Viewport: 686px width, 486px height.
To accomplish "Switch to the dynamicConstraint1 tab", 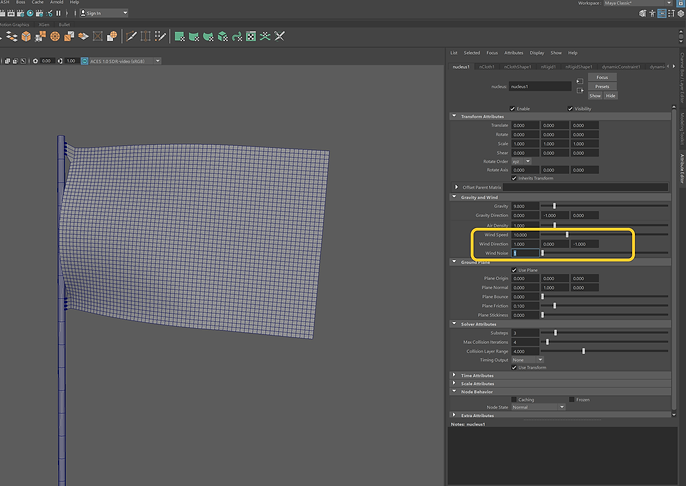I will [621, 67].
